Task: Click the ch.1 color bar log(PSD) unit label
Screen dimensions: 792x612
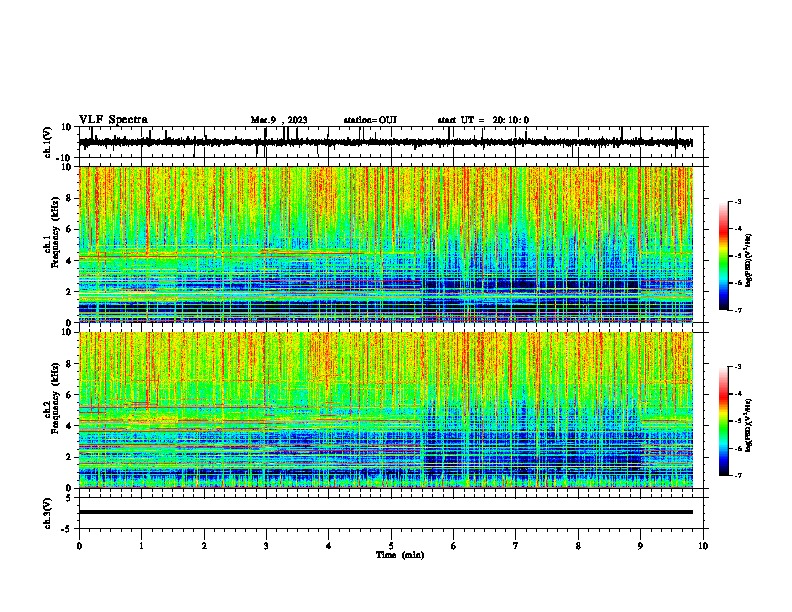Action: click(x=749, y=260)
